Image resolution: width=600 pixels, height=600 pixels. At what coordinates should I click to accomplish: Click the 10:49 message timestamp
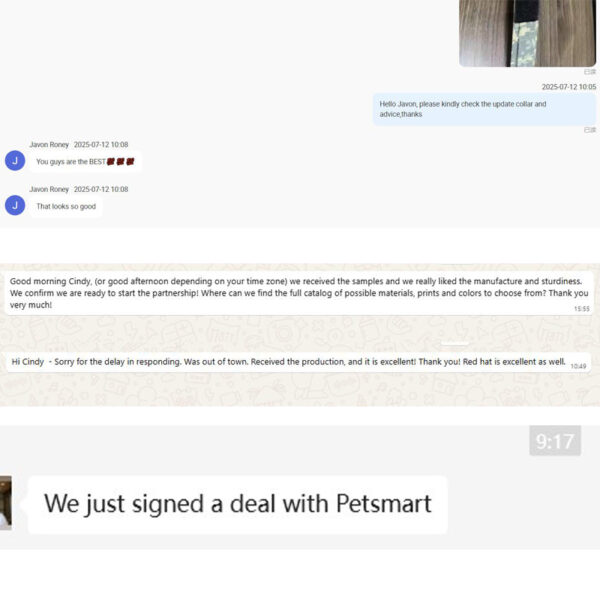[x=578, y=366]
